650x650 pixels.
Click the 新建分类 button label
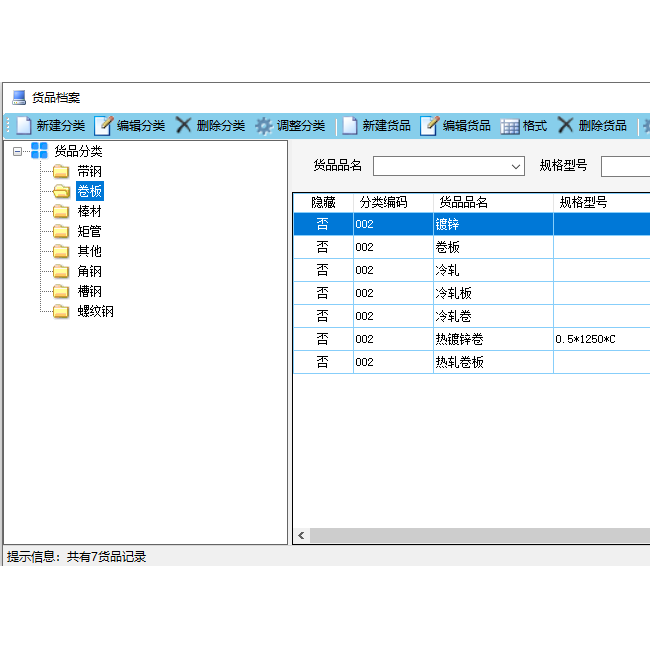click(61, 126)
